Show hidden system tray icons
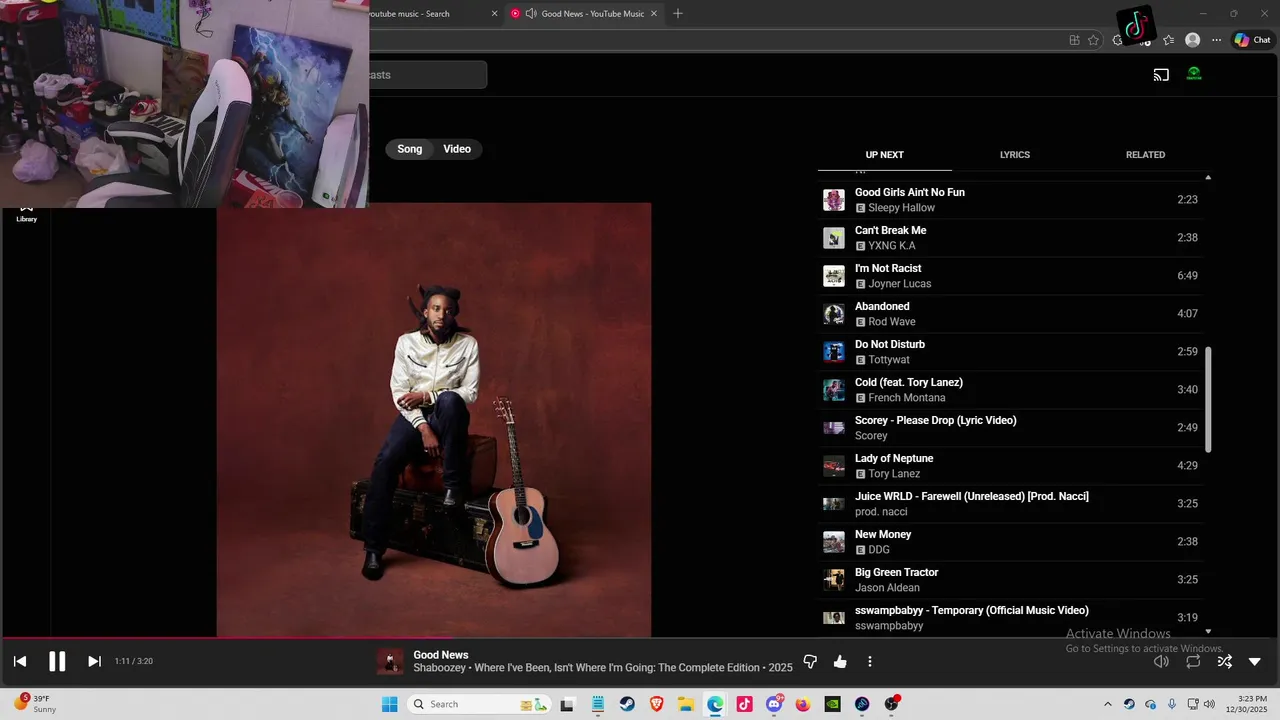 pos(1107,704)
